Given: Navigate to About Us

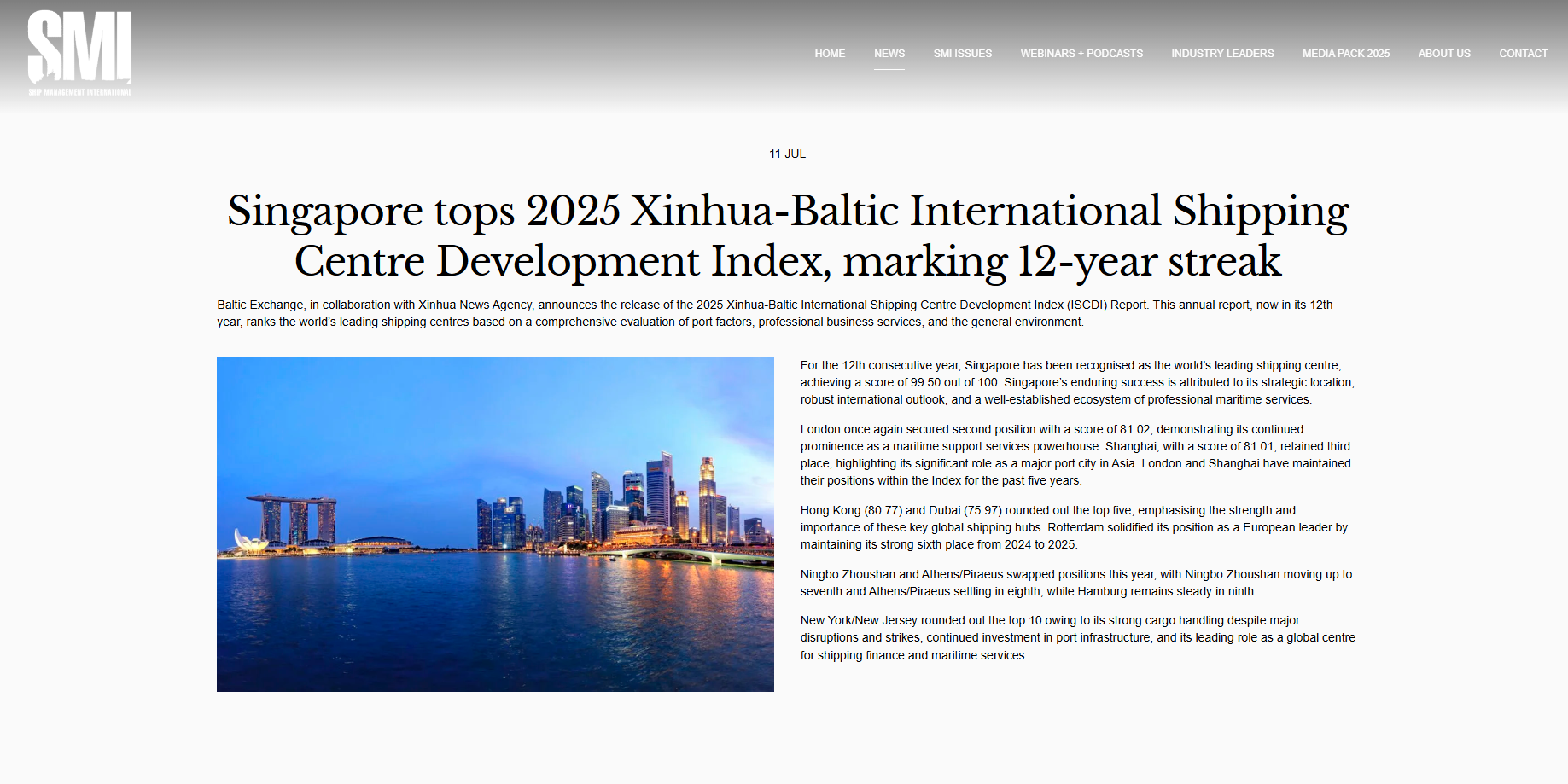Looking at the screenshot, I should click(1443, 54).
